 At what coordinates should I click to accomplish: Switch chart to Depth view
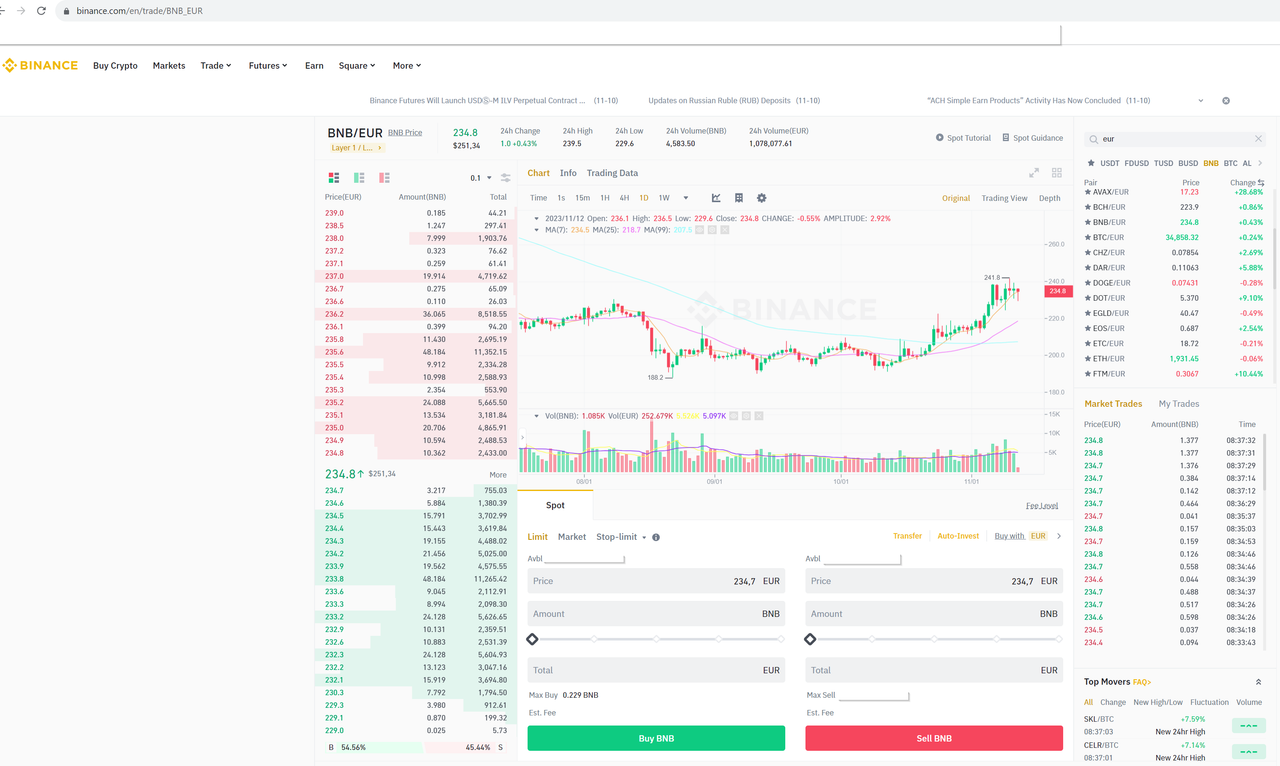click(1049, 198)
